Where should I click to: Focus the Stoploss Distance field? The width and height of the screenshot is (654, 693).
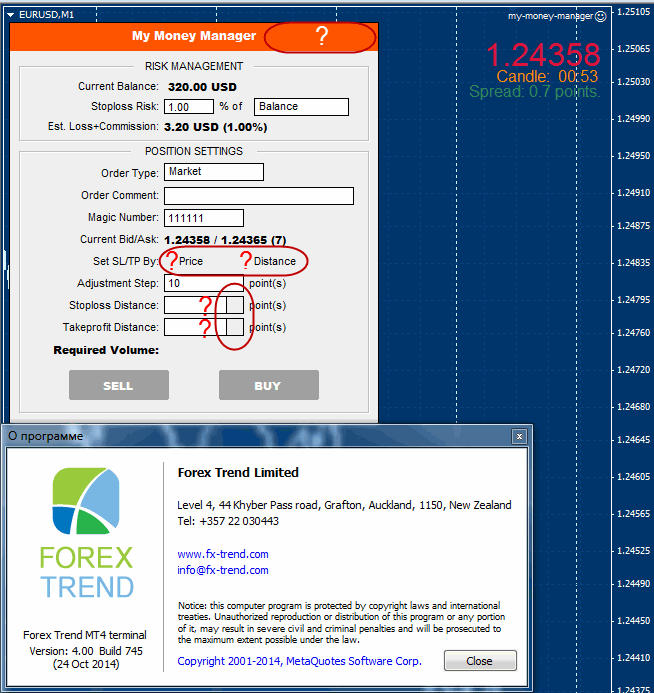point(195,305)
